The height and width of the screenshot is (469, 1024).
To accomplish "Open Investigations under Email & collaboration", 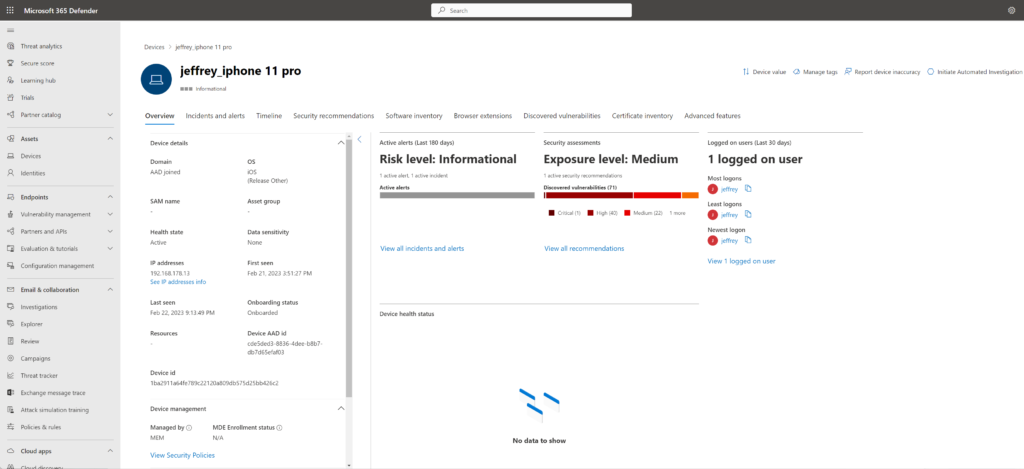I will point(39,307).
